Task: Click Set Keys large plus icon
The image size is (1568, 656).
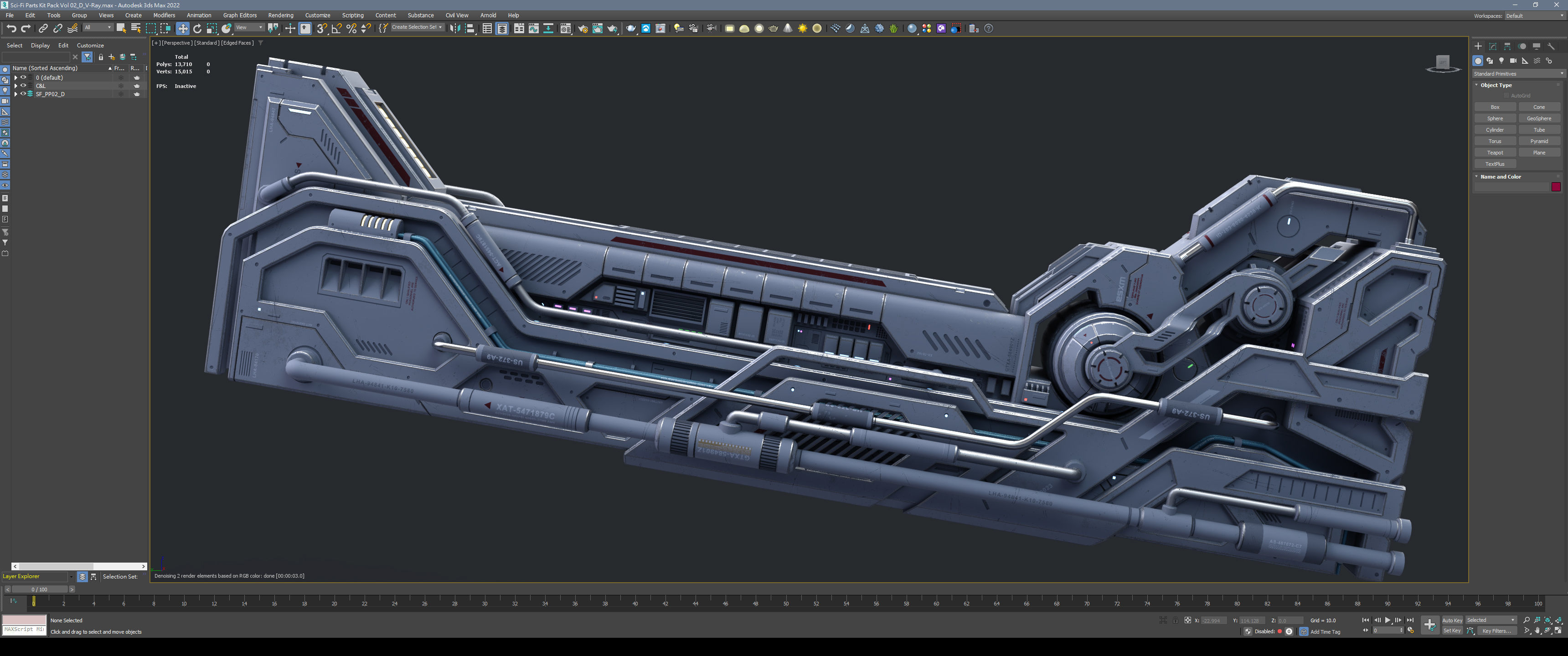Action: 1429,625
